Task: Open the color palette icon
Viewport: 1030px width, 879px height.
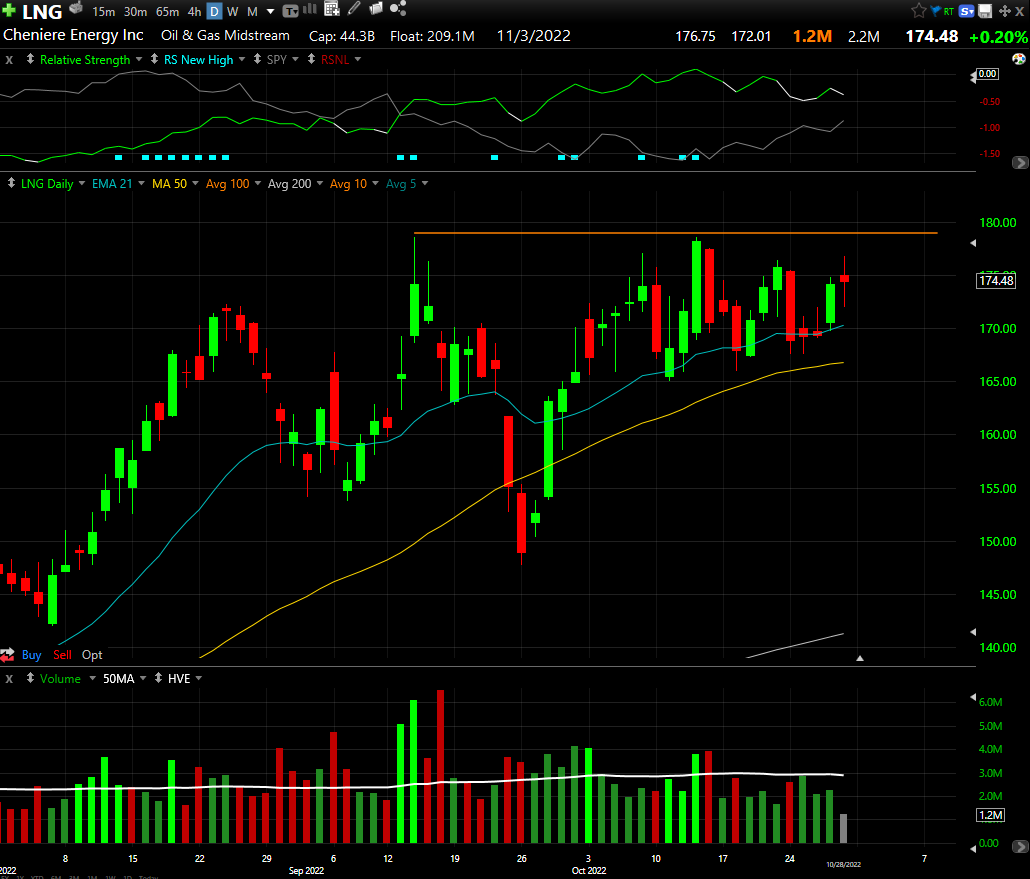Action: click(1019, 59)
